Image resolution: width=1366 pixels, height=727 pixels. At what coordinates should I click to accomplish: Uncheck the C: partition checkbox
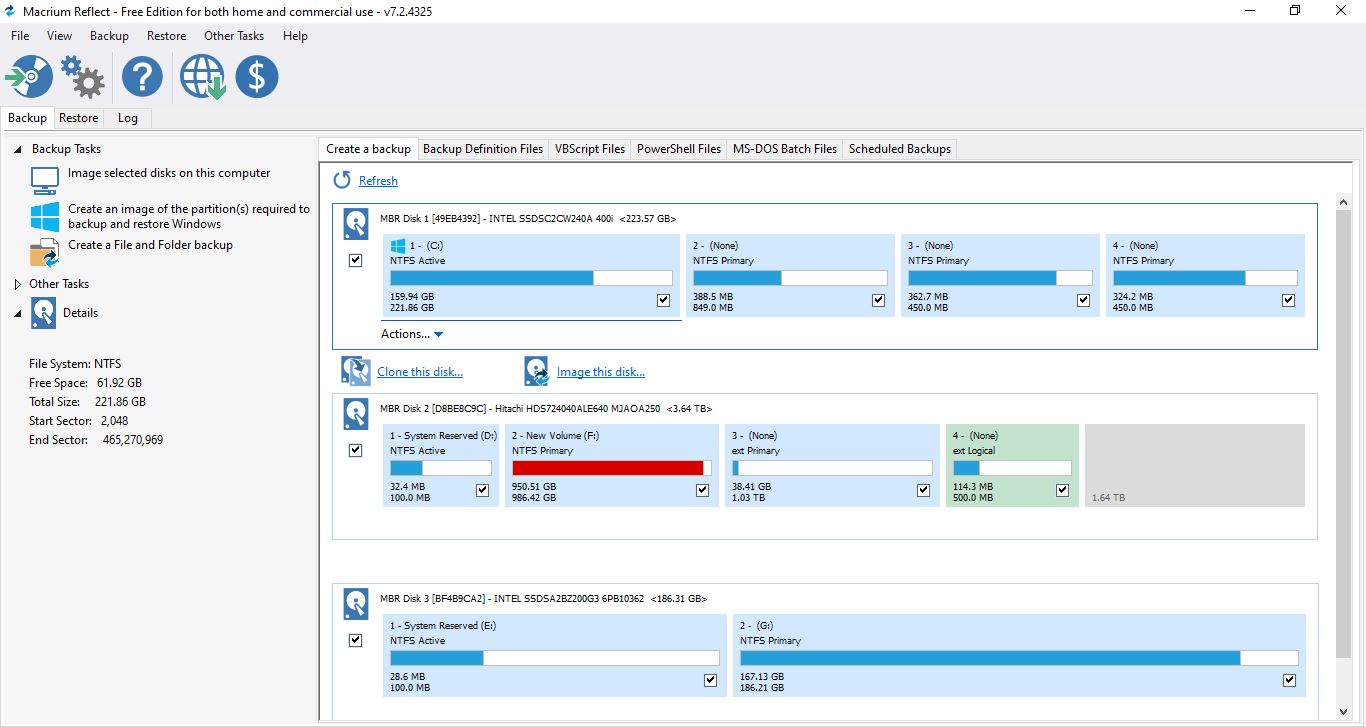point(663,300)
